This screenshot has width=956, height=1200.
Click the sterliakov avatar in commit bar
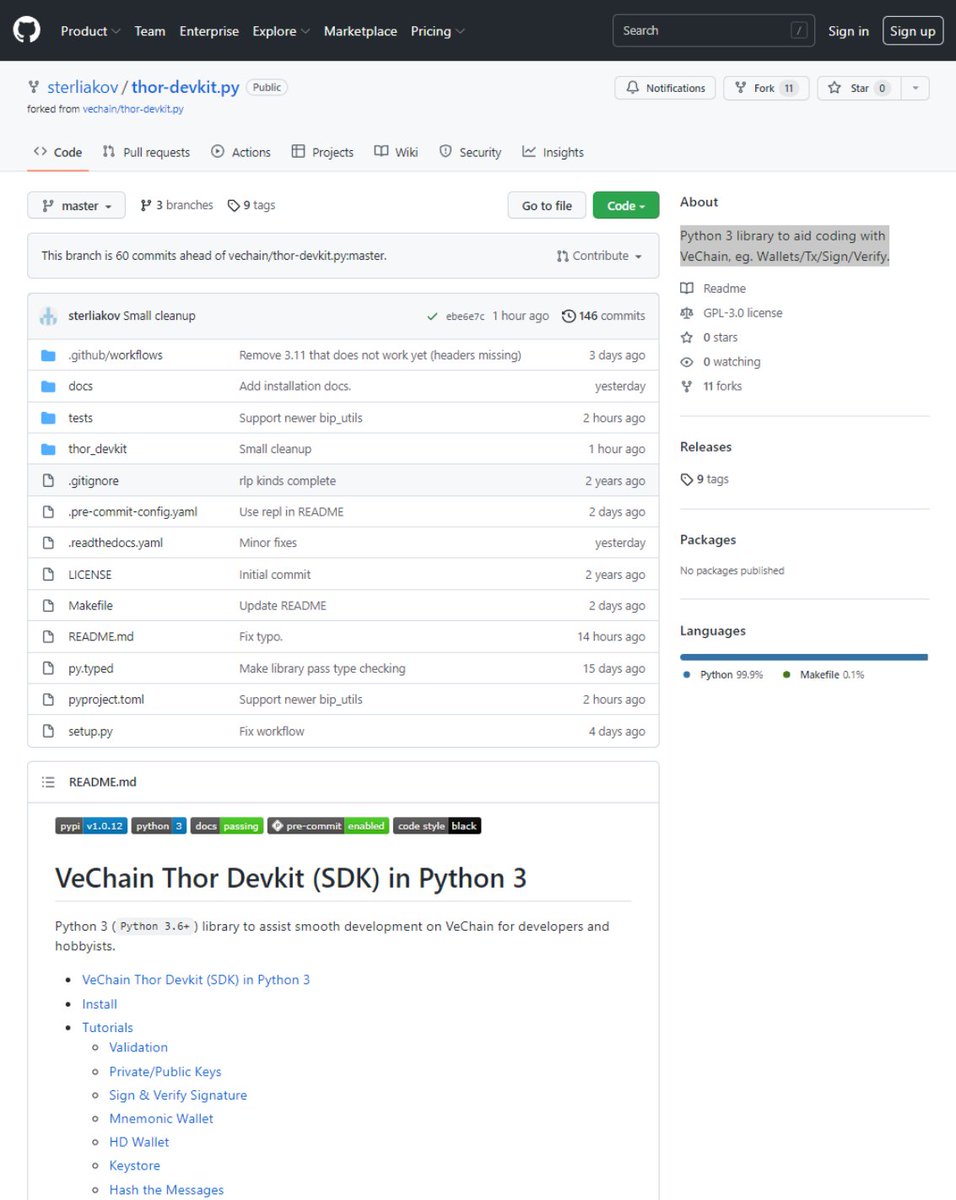(x=49, y=316)
